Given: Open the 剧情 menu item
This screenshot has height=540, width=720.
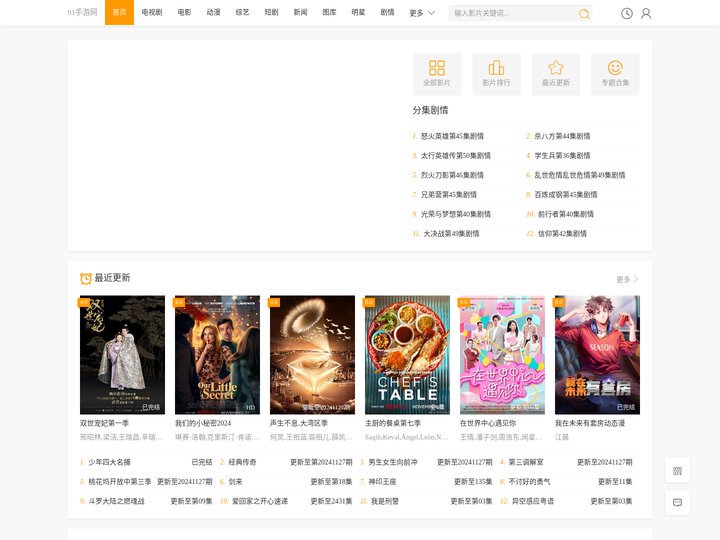Looking at the screenshot, I should point(387,12).
